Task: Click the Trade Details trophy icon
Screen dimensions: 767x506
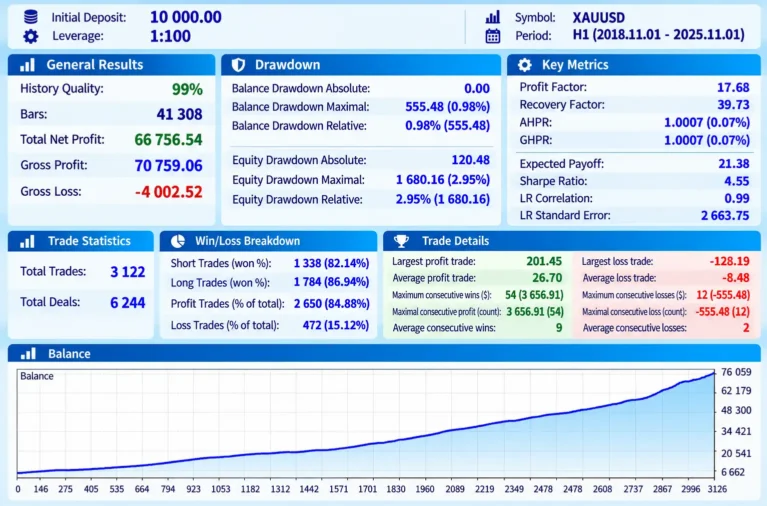Action: coord(401,241)
